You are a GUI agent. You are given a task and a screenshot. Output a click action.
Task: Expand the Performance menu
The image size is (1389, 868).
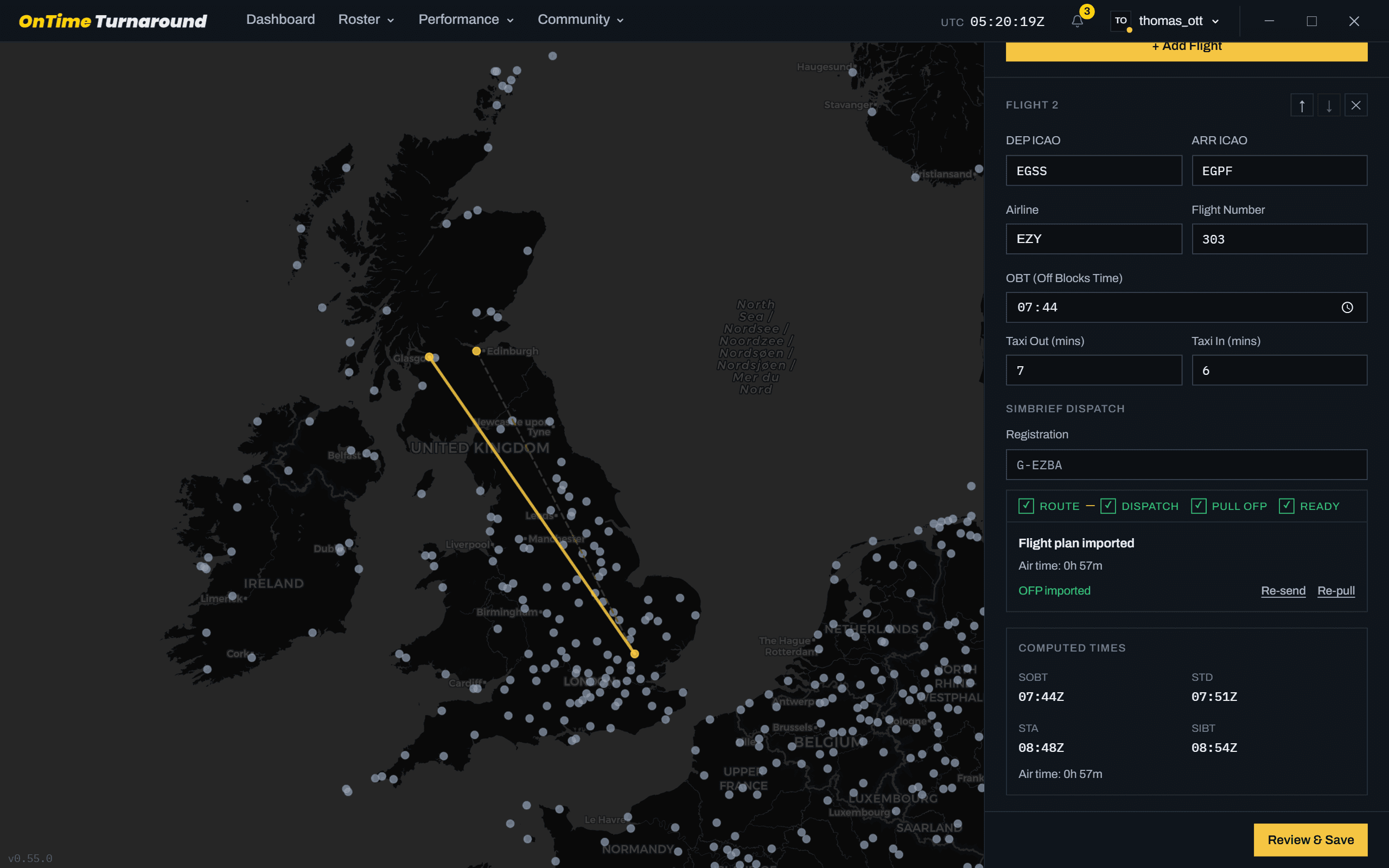(x=466, y=20)
